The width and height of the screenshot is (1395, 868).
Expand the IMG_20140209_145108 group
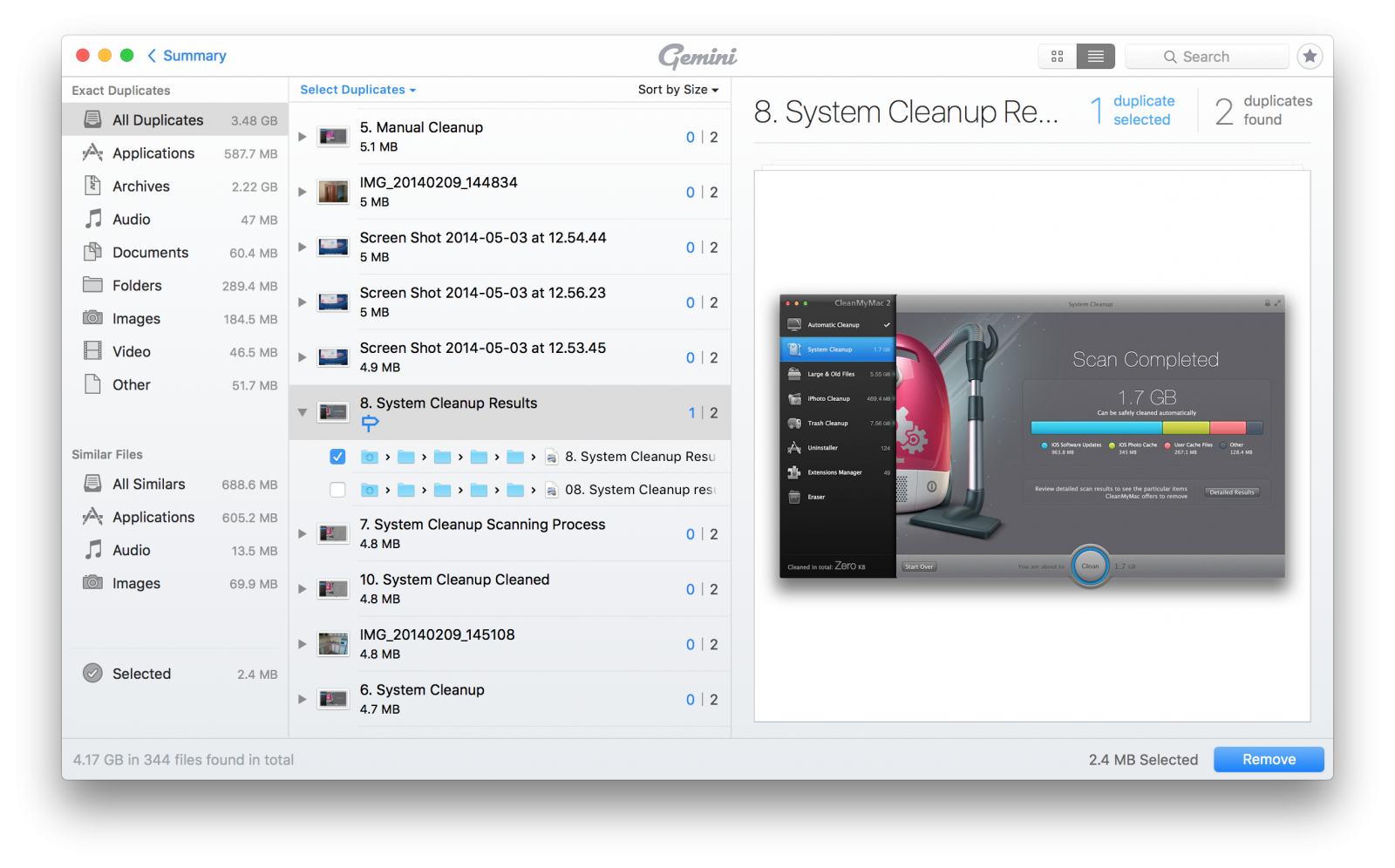(x=303, y=644)
